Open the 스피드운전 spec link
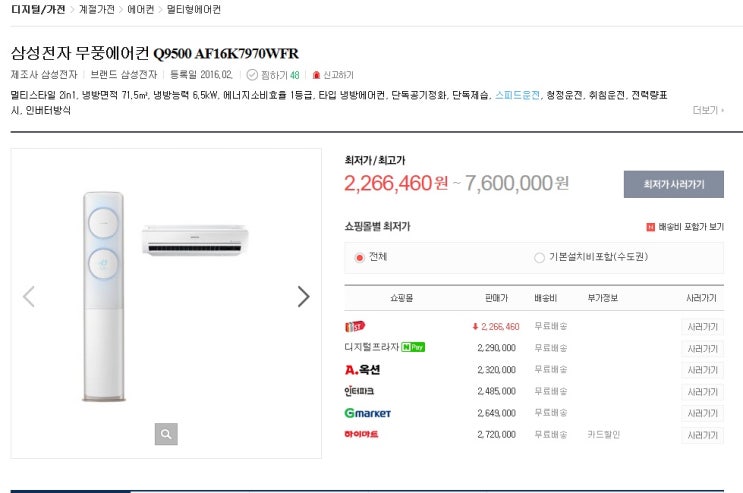This screenshot has height=493, width=743. click(517, 95)
